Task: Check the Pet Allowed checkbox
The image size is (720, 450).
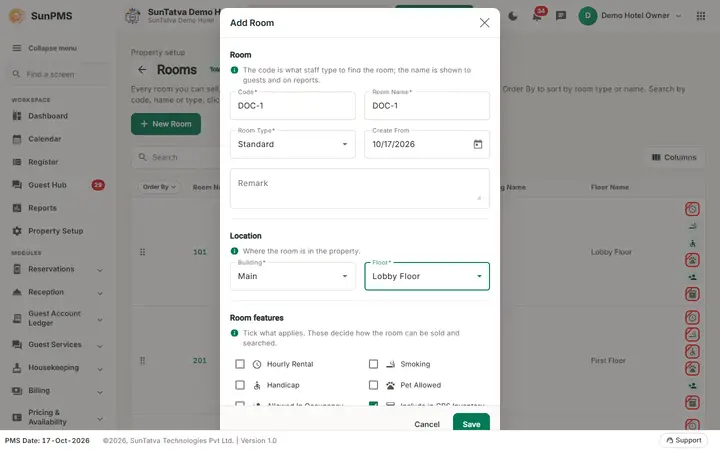Action: pos(373,385)
